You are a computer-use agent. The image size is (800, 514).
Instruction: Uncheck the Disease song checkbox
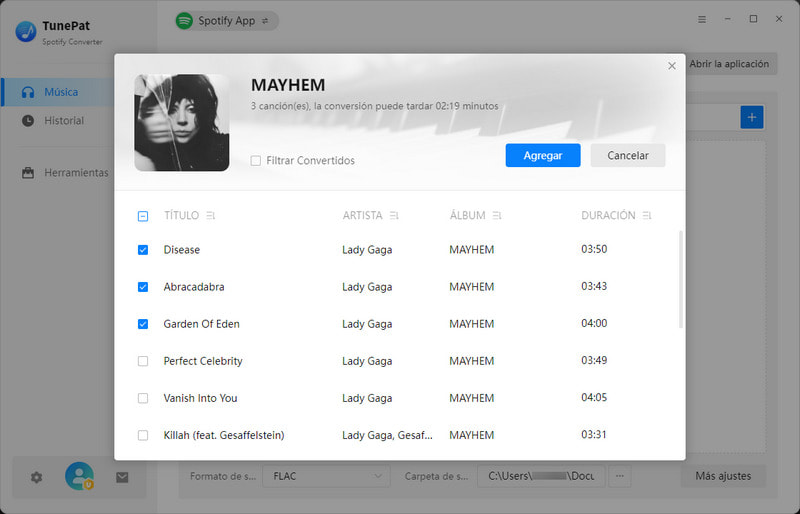143,250
